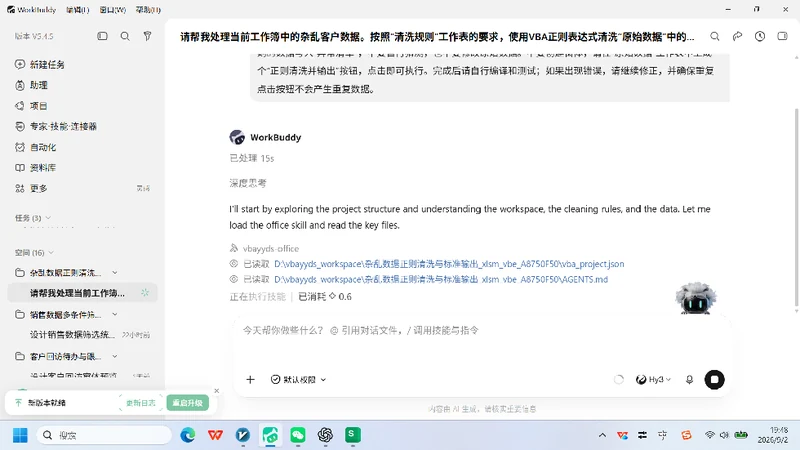Viewport: 800px width, 450px height.
Task: Open the vba_project.json file link
Action: (x=449, y=264)
